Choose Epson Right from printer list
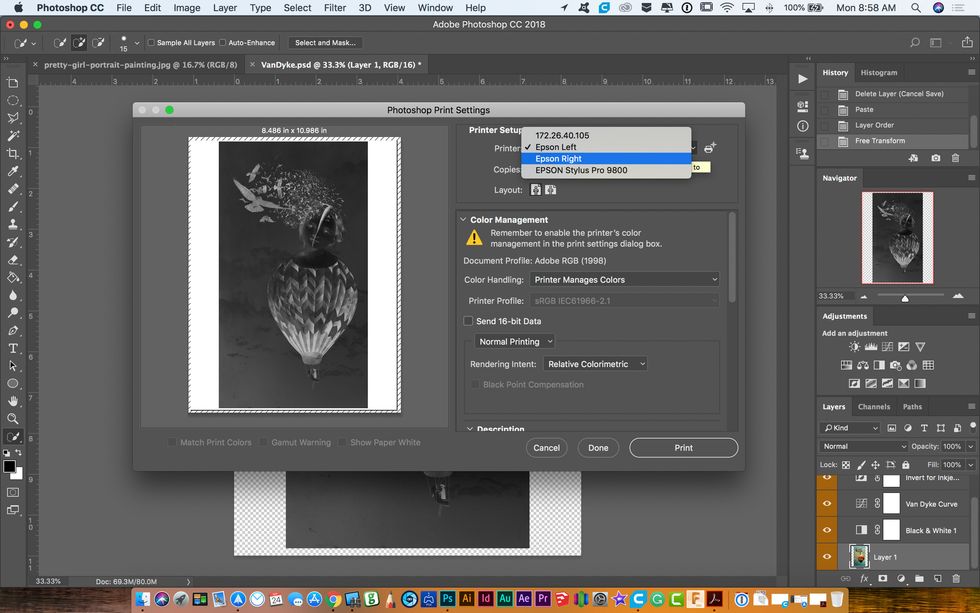This screenshot has width=980, height=613. pyautogui.click(x=558, y=159)
